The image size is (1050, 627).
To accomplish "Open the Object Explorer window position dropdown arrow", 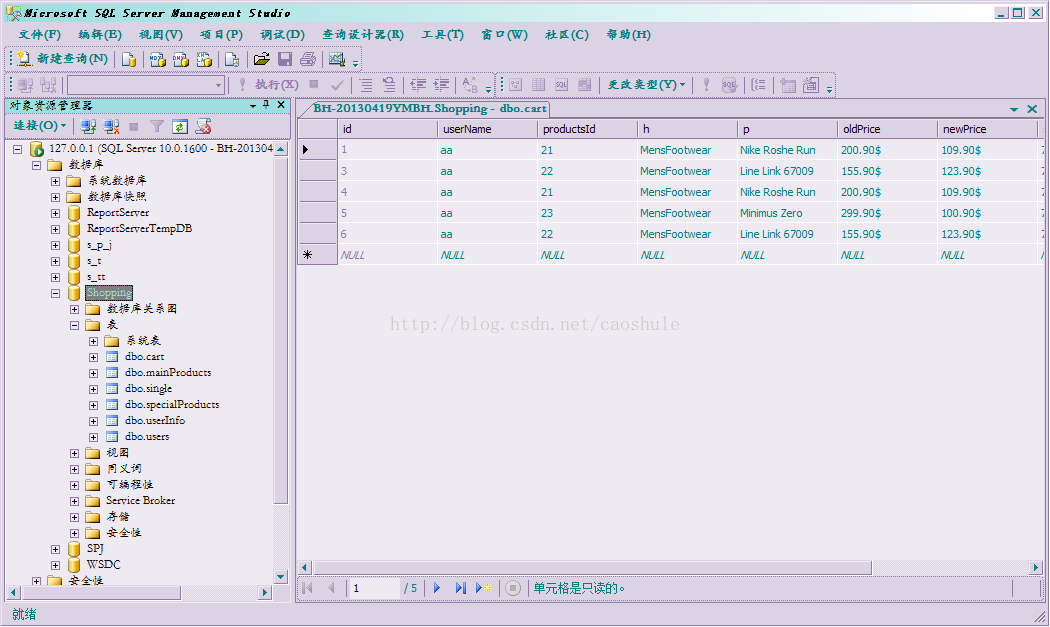I will 253,105.
